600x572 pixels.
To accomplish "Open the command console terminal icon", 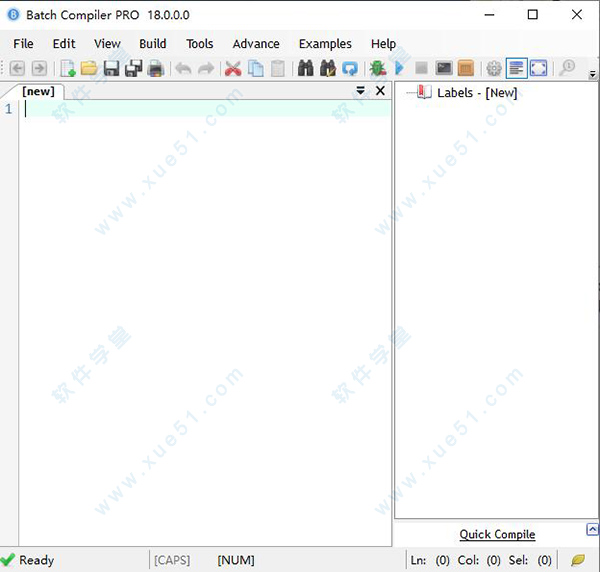I will (444, 68).
